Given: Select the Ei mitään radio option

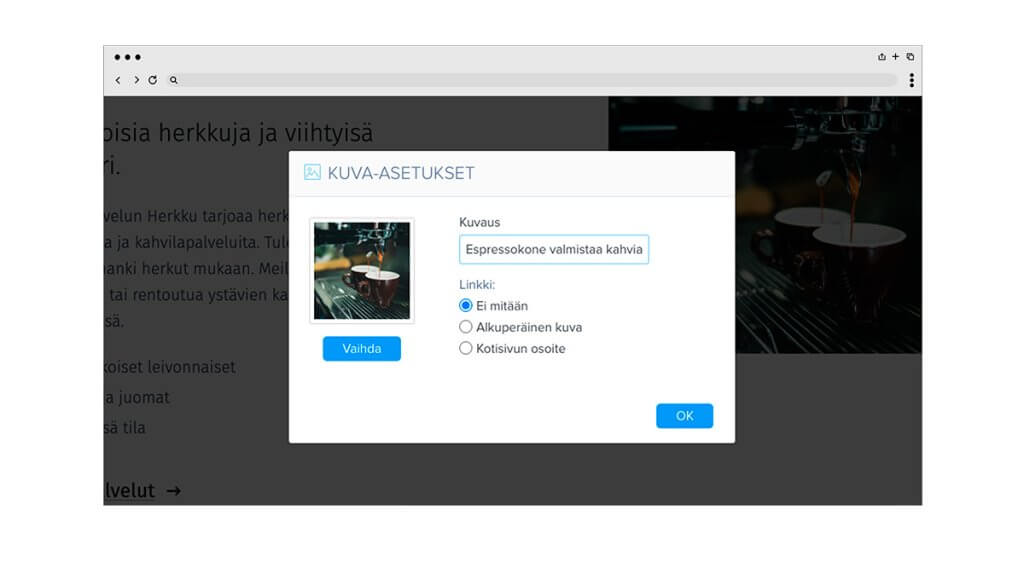Looking at the screenshot, I should coord(466,305).
